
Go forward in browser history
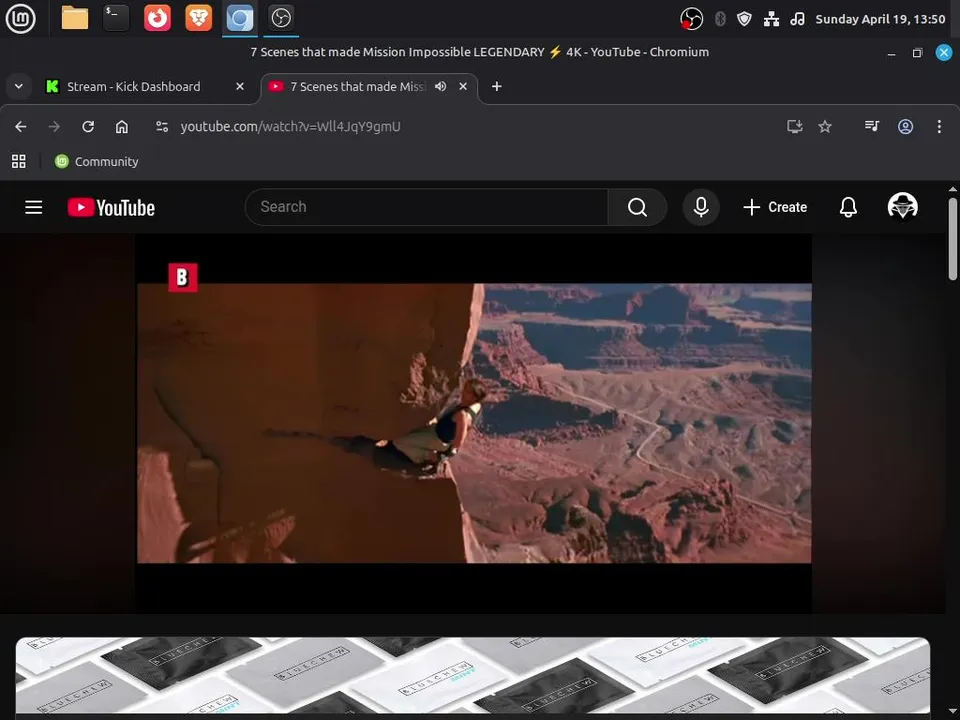tap(54, 127)
